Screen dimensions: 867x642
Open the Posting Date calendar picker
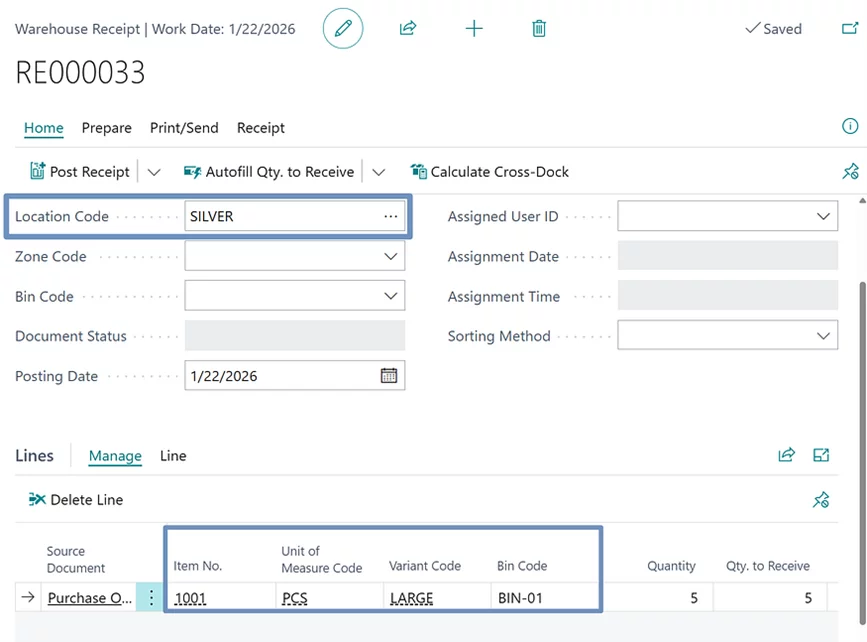tap(389, 376)
